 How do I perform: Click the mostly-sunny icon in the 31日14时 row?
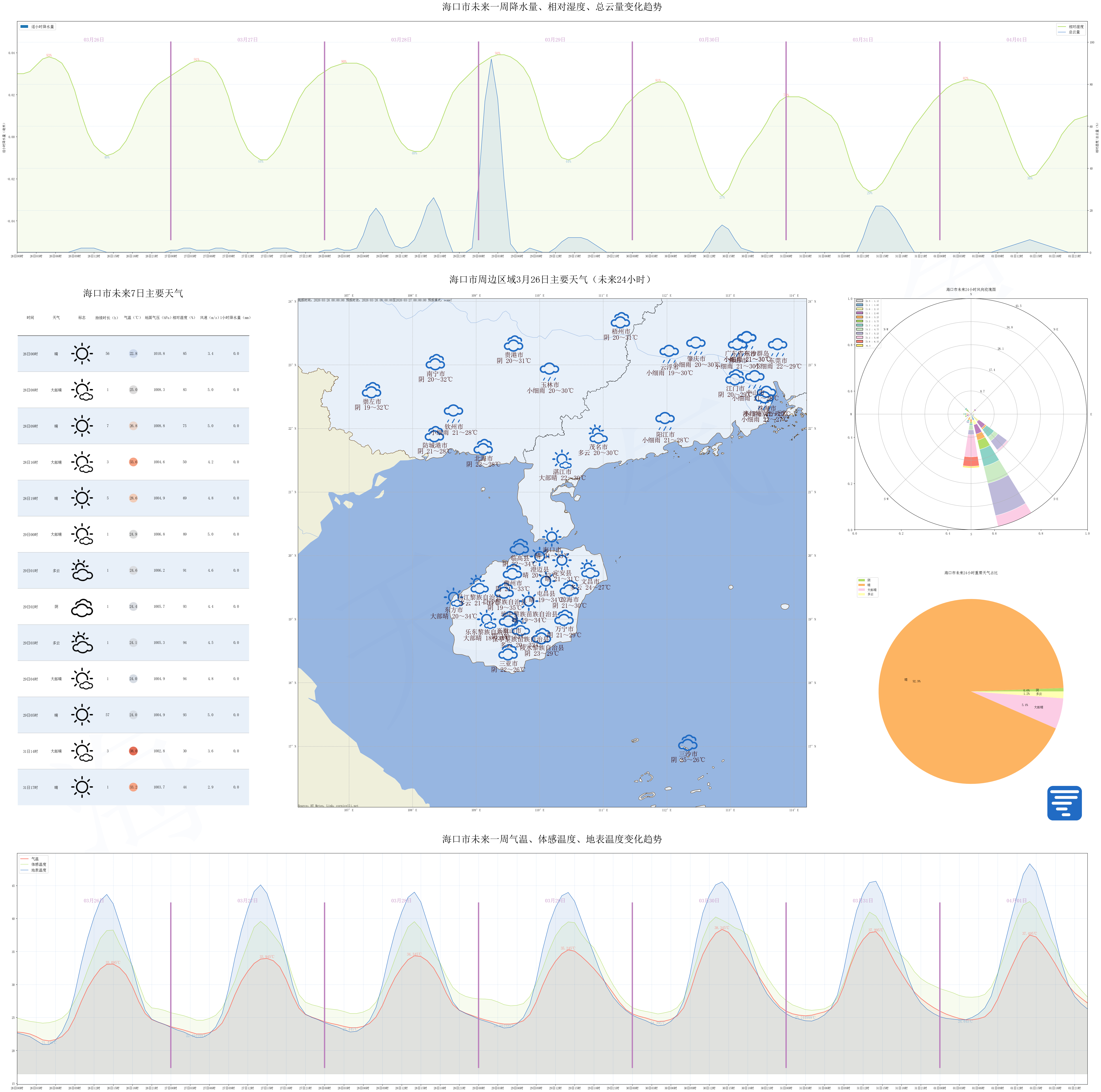point(82,751)
